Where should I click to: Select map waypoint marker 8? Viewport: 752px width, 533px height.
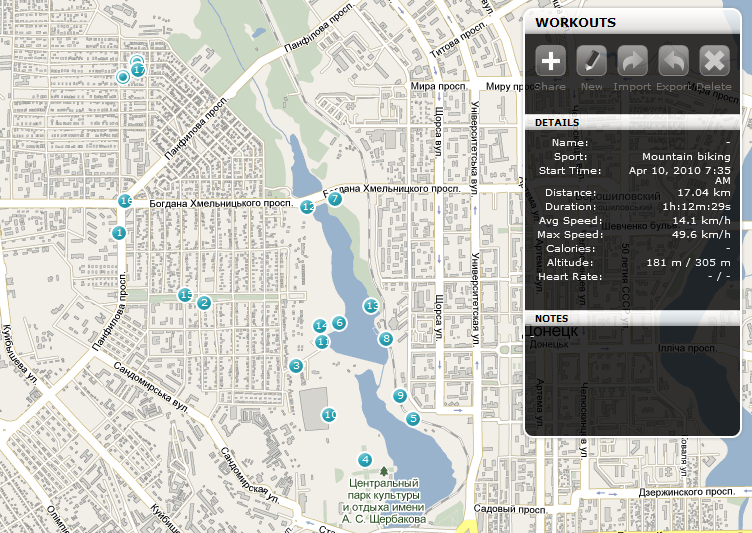(386, 339)
